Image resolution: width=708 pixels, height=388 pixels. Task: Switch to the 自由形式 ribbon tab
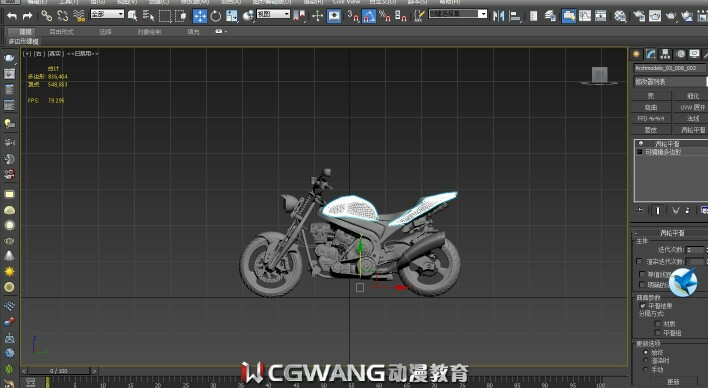[x=61, y=32]
